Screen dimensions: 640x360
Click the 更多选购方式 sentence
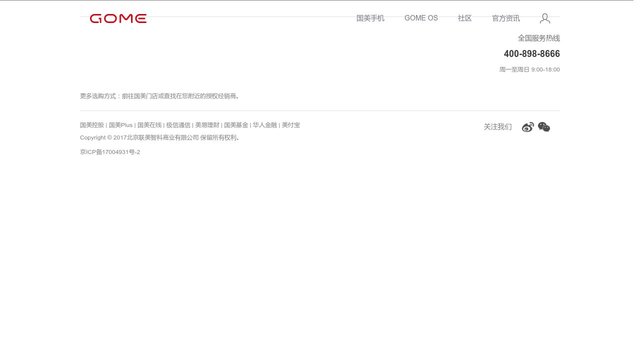(x=160, y=96)
